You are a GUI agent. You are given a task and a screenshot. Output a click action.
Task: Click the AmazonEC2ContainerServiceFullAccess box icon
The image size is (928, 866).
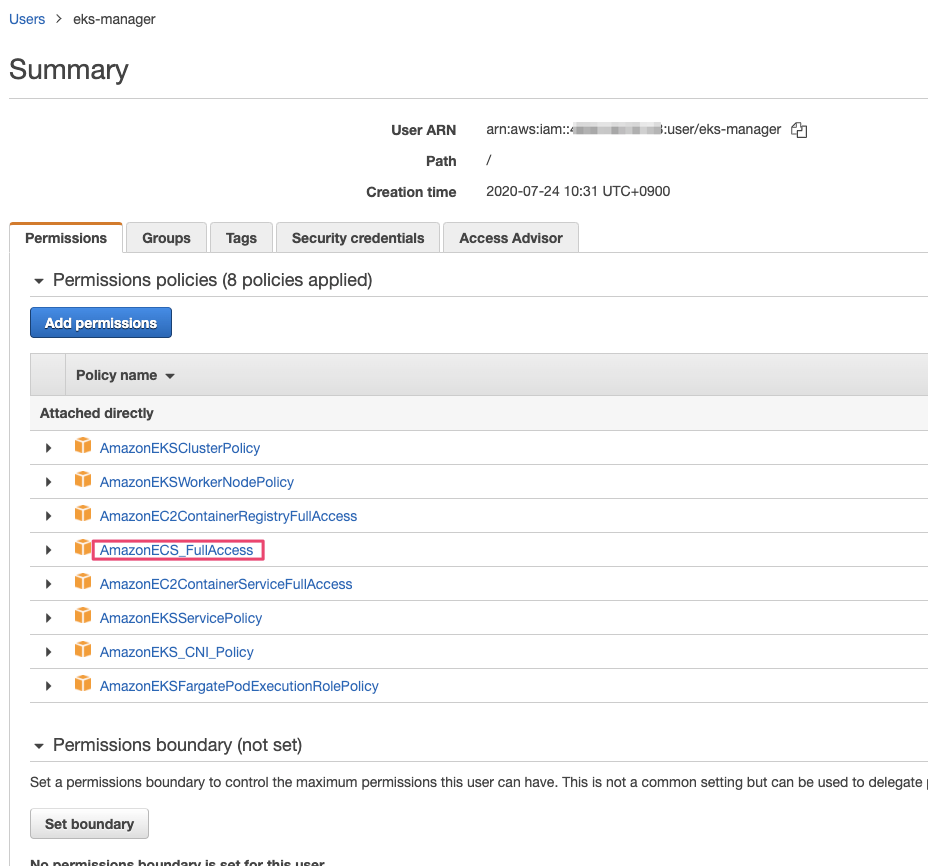coord(83,581)
